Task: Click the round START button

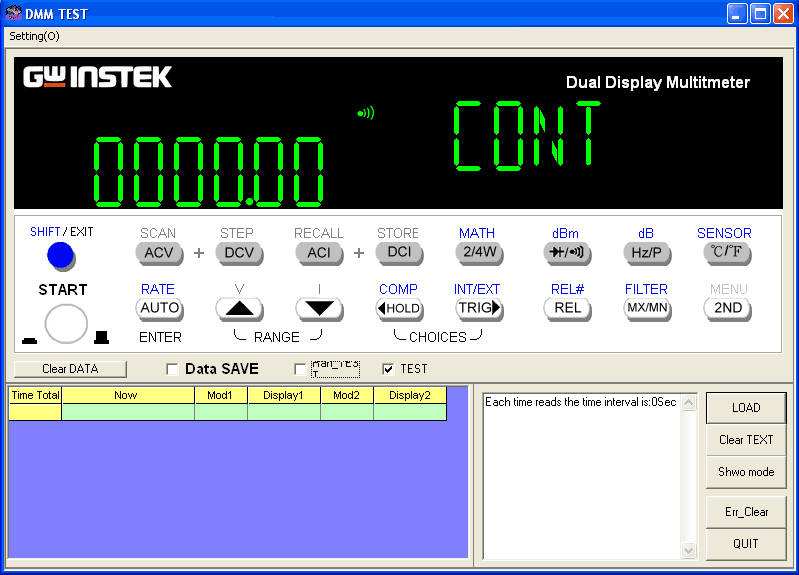Action: click(66, 323)
